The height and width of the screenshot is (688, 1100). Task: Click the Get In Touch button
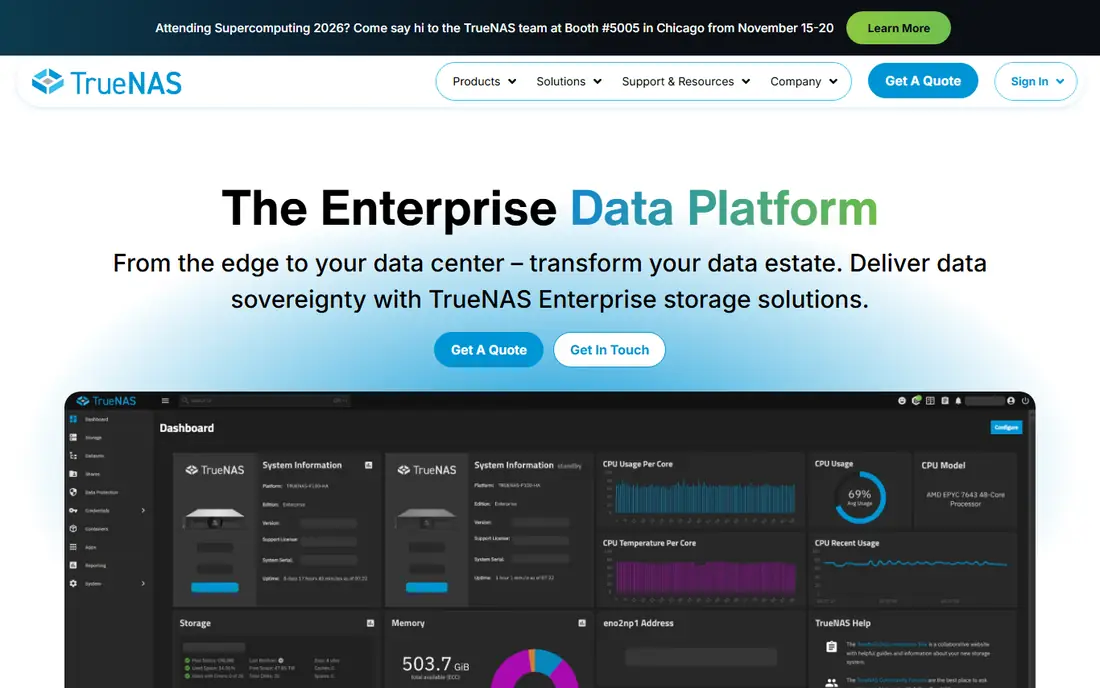point(609,349)
